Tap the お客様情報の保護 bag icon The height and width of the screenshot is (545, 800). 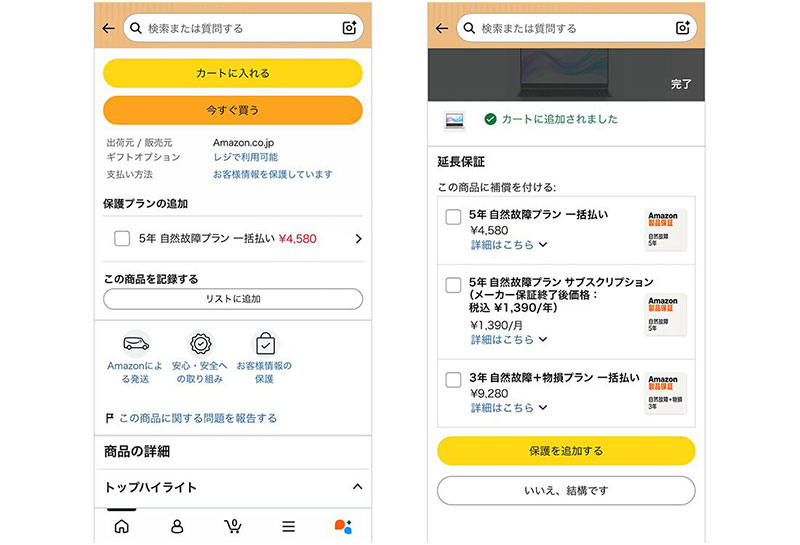coord(265,344)
